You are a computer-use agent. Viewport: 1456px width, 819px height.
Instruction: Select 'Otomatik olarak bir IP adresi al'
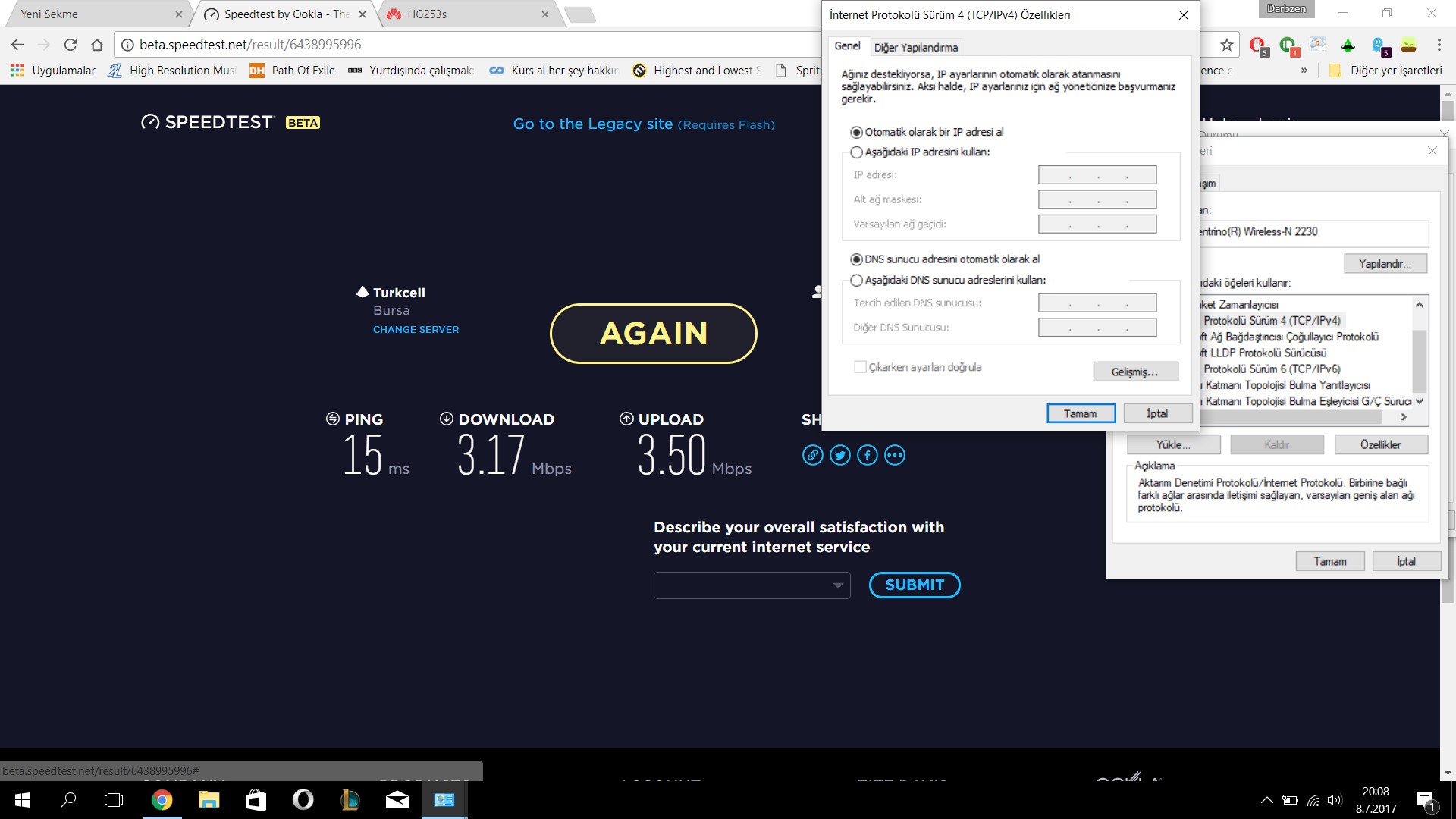coord(927,132)
